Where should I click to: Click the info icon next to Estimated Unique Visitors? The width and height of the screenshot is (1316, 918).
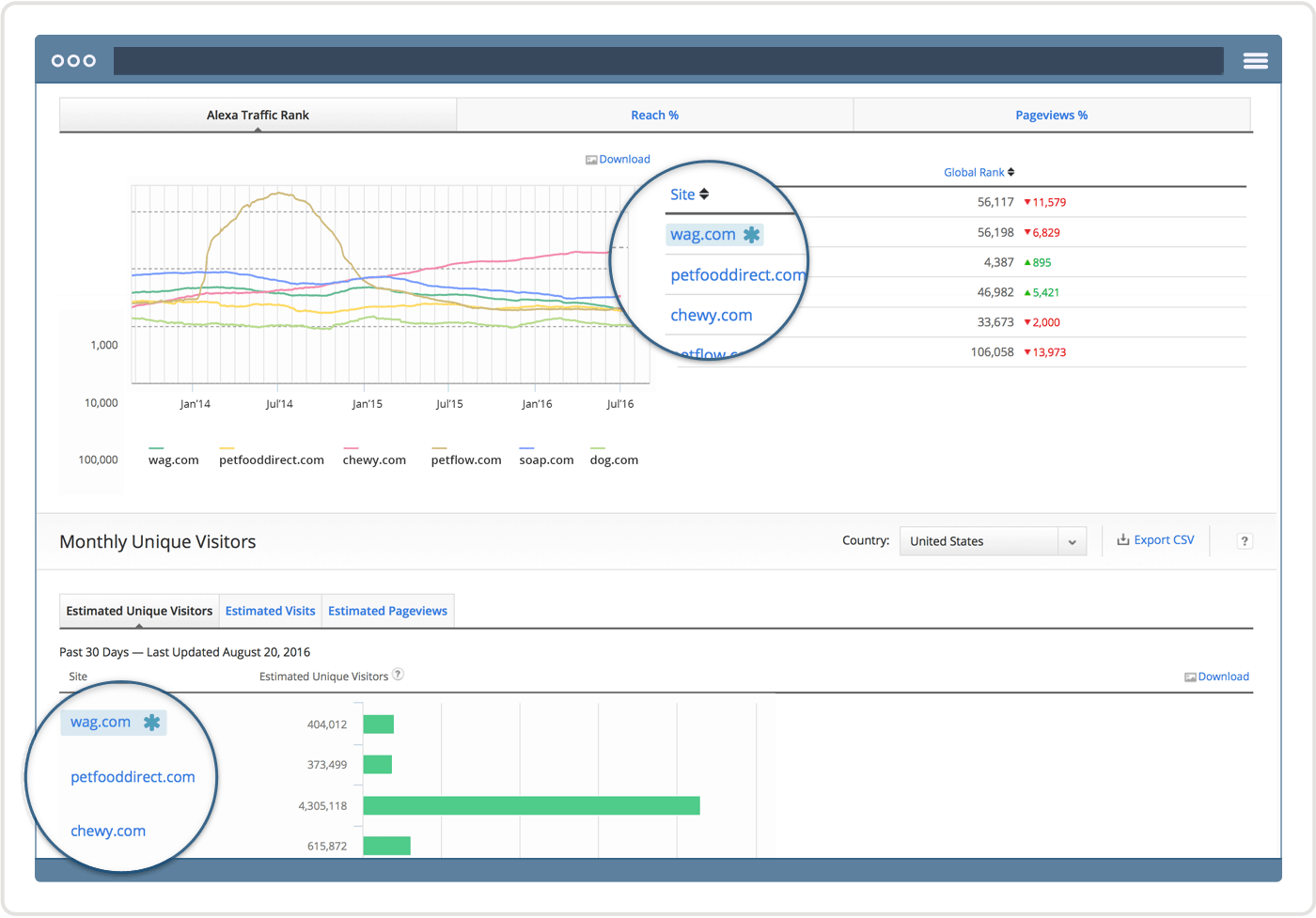click(x=399, y=675)
